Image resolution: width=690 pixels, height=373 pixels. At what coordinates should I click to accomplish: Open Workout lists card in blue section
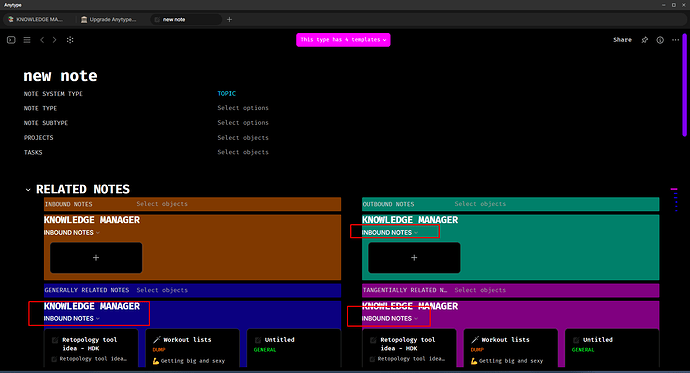click(x=192, y=348)
